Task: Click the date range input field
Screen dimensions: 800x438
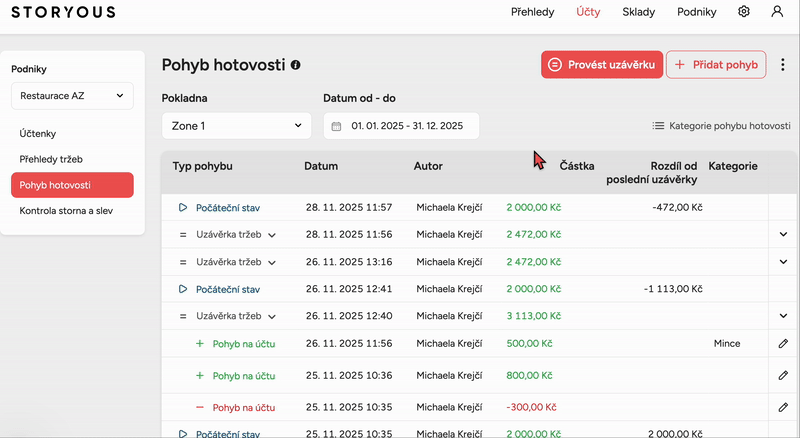Action: [x=406, y=126]
